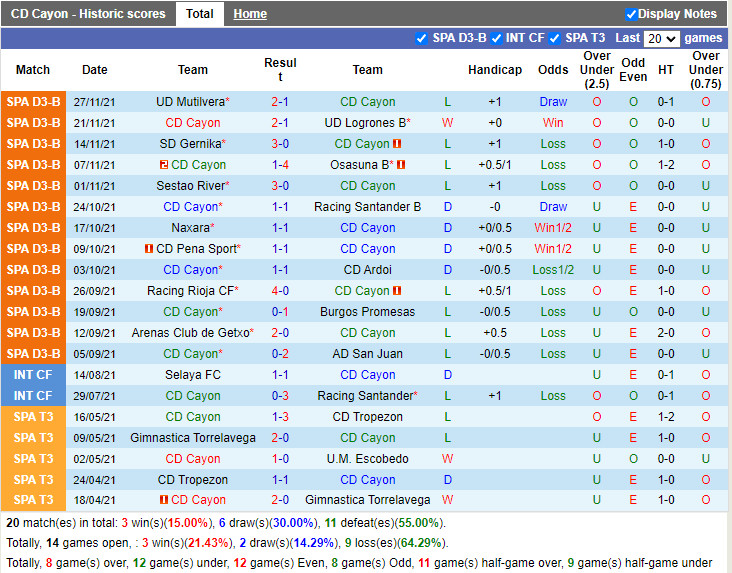Click the red card icon after Osasuna B
Viewport: 732px width, 573px height.
click(x=401, y=164)
